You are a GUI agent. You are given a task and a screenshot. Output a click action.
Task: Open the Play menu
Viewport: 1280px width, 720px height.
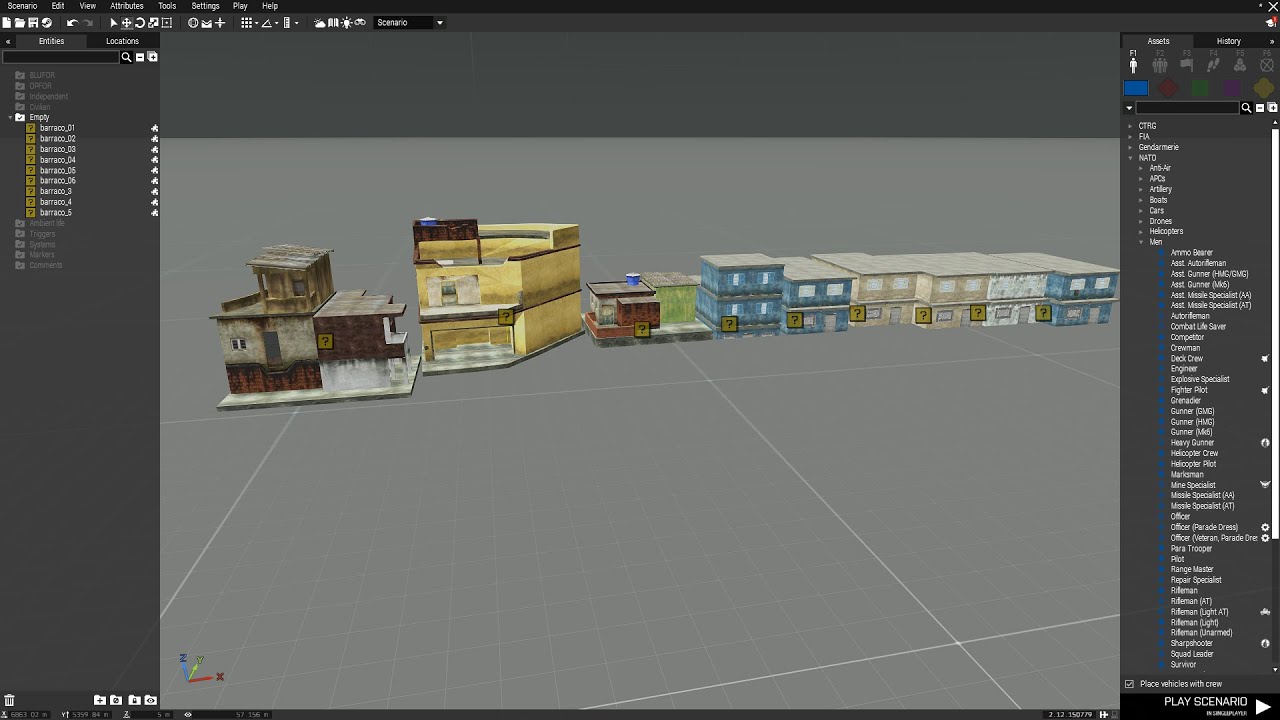[x=240, y=6]
